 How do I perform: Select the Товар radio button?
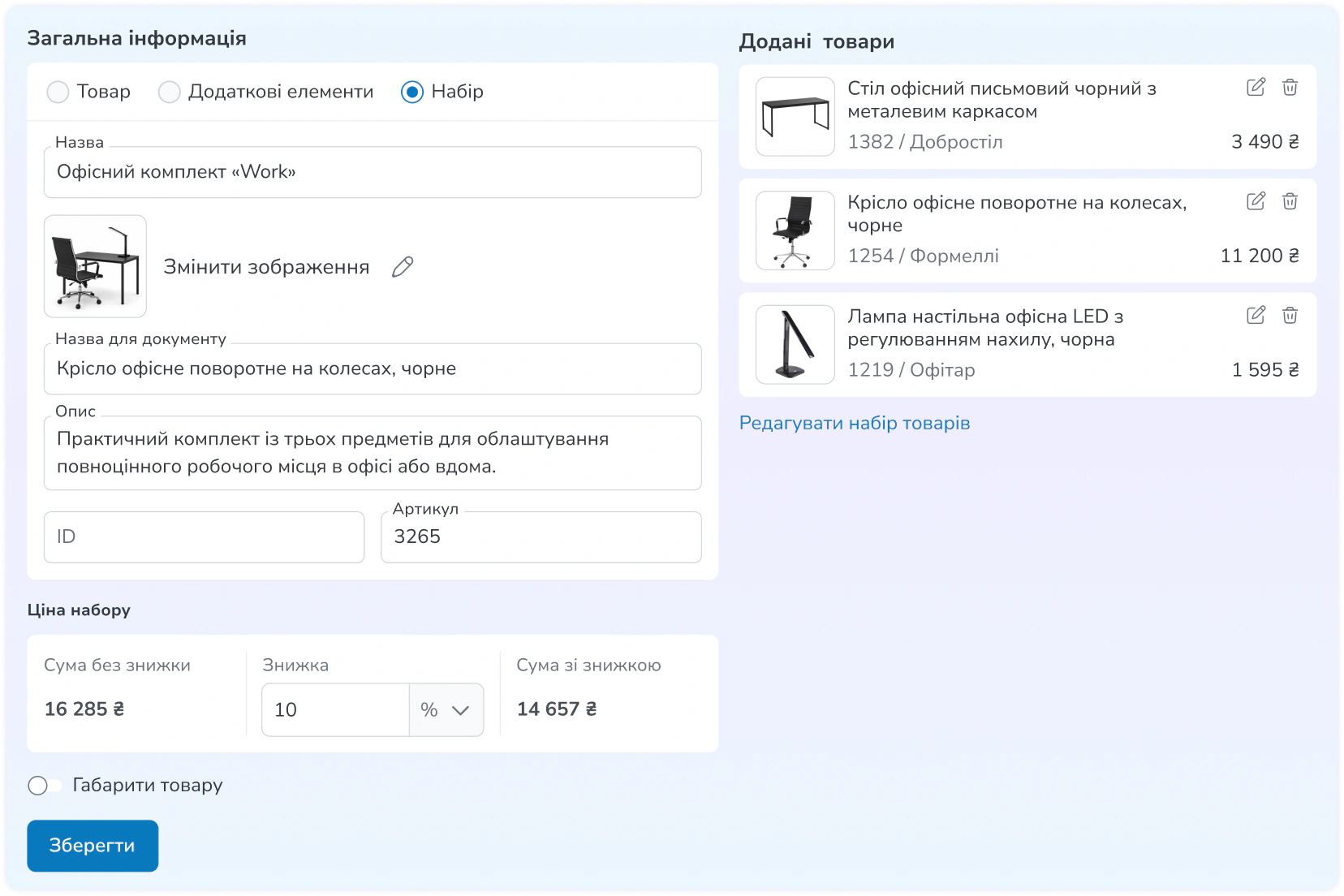(58, 92)
